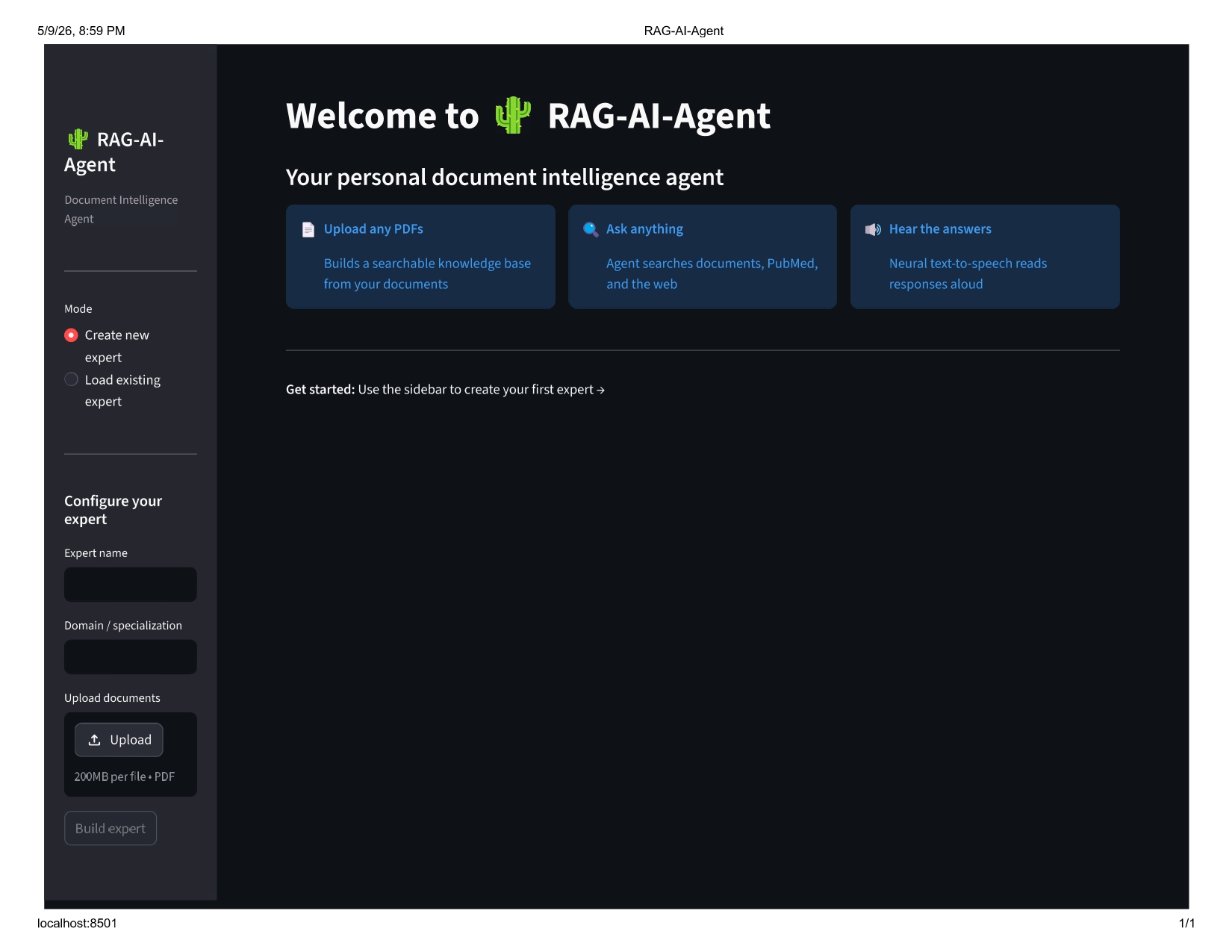The width and height of the screenshot is (1232, 952).
Task: Click the Build expert button
Action: pos(111,828)
